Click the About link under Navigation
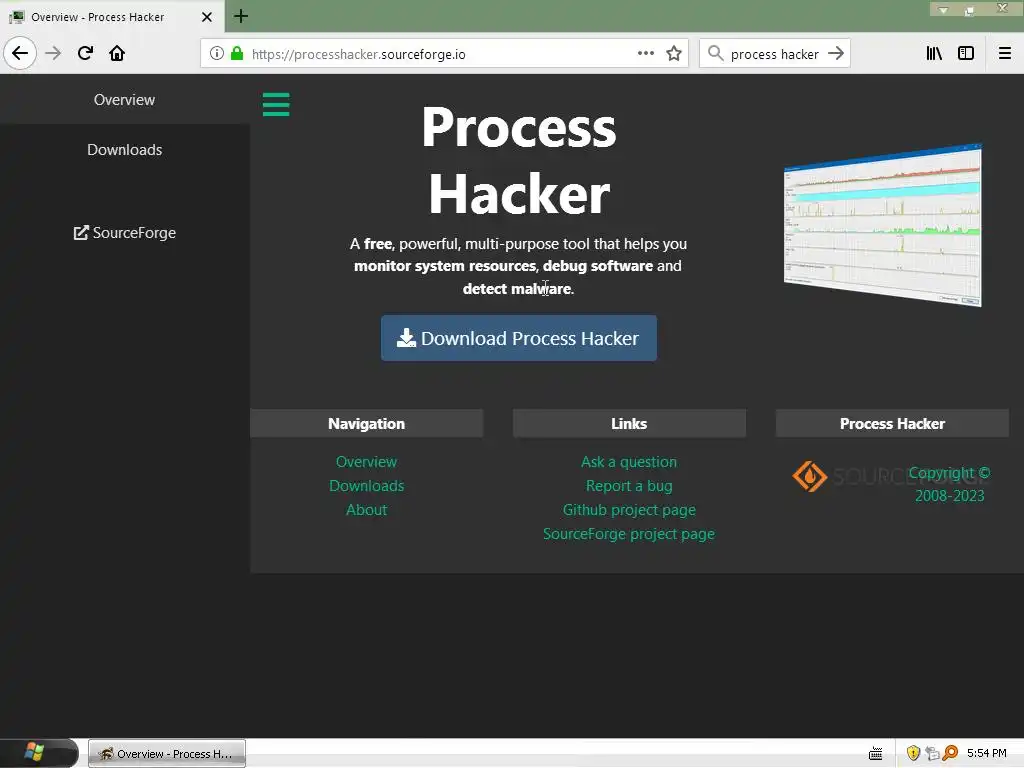The image size is (1024, 768). coord(366,510)
